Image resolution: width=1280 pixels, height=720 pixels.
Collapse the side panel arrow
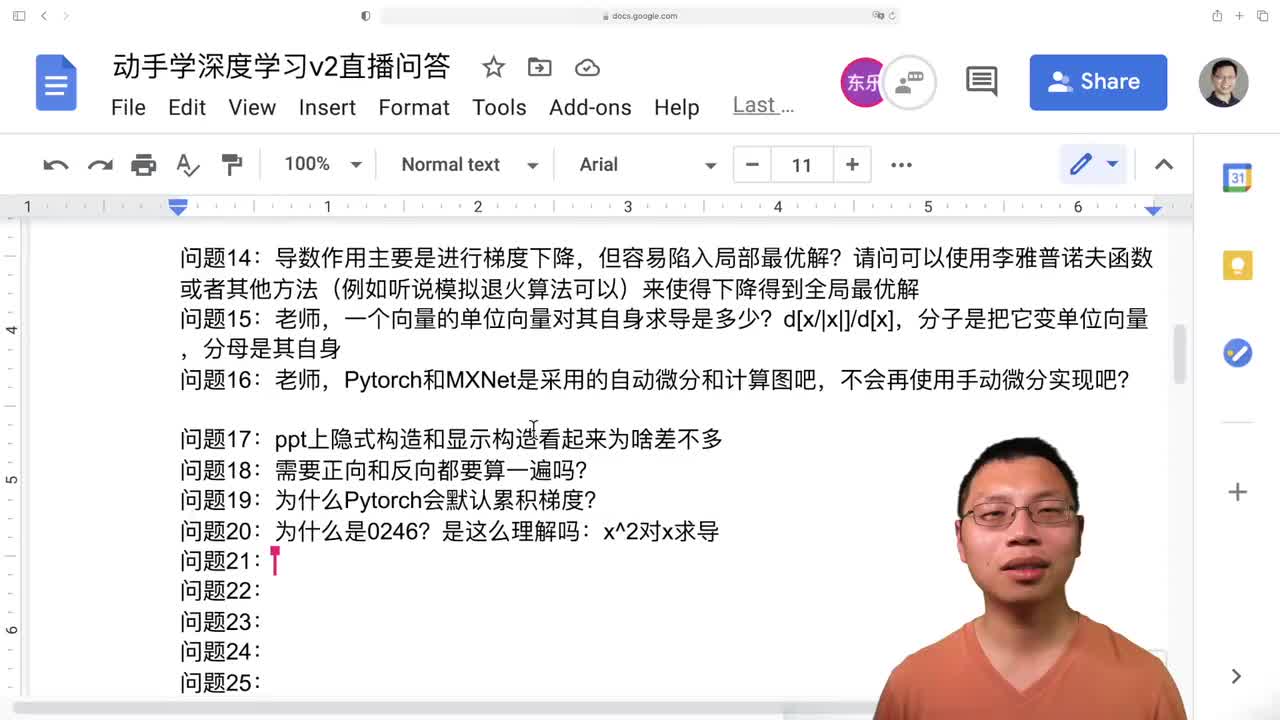pyautogui.click(x=1236, y=676)
